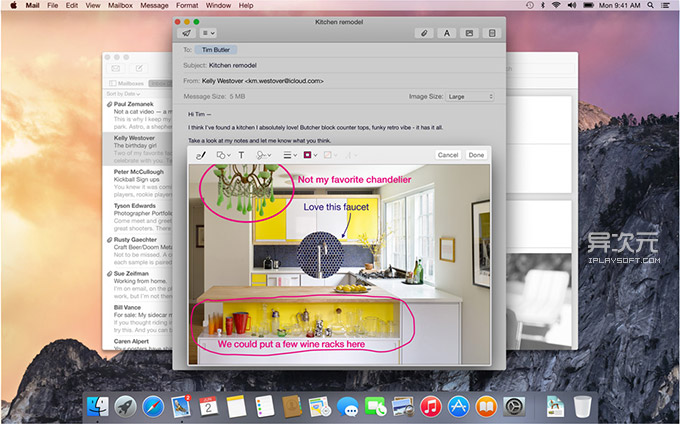680x424 pixels.
Task: Select 'Not my favorite chandelier' annotation
Action: [354, 179]
